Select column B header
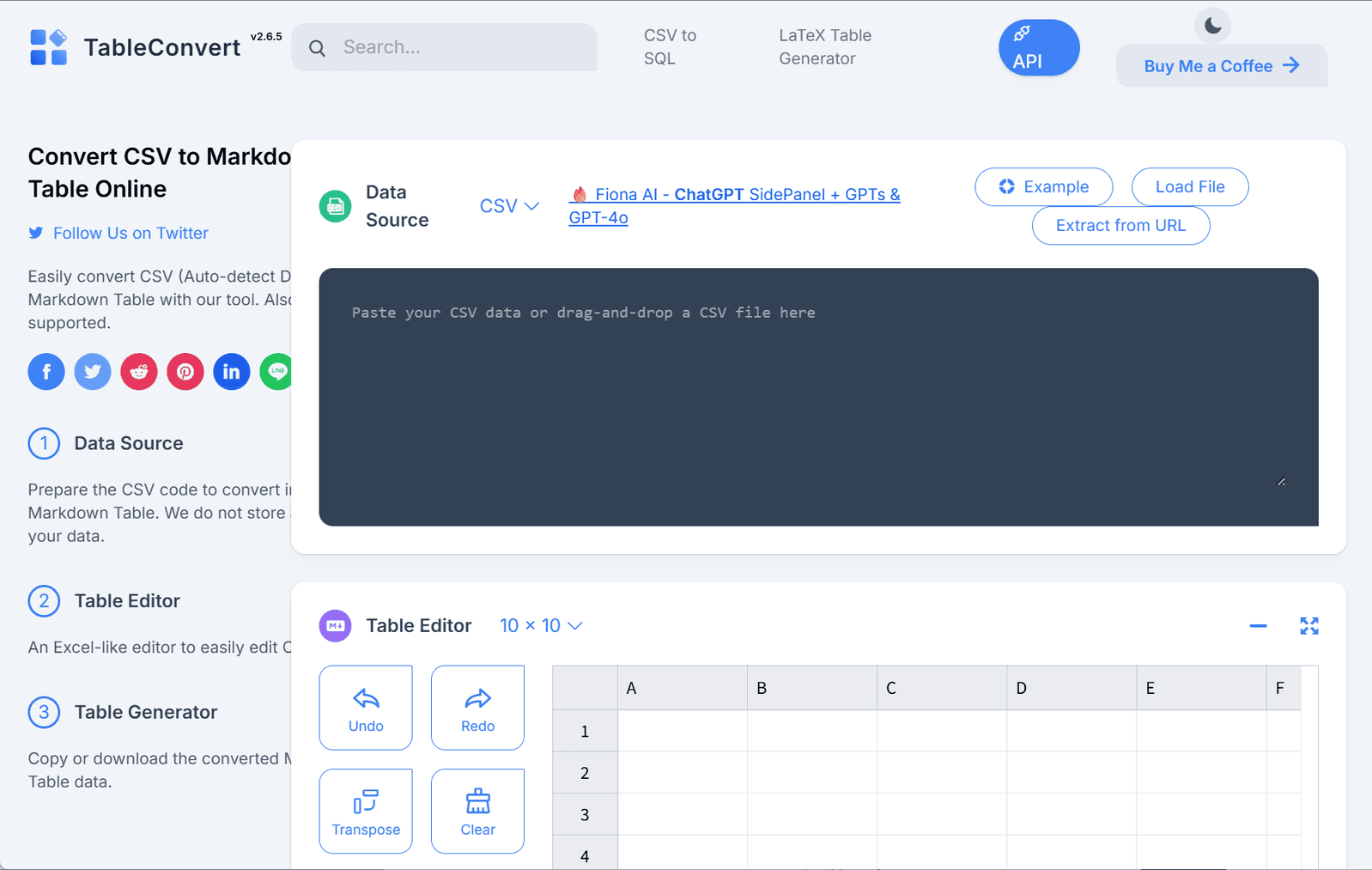 [812, 688]
